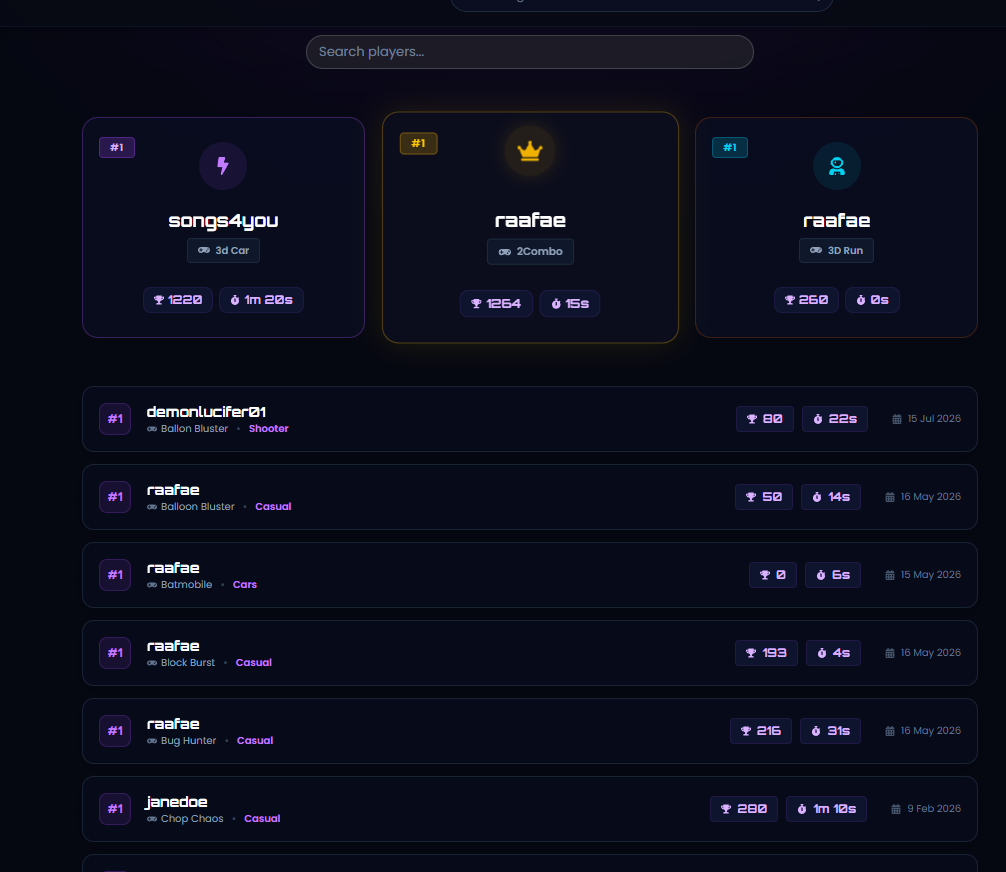Open the 2Combo game tag
The image size is (1006, 872).
530,252
